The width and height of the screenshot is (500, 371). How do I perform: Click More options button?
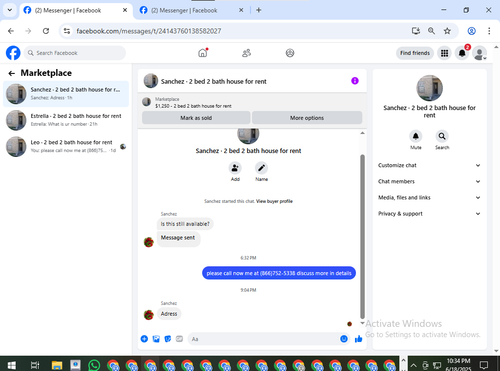[307, 118]
